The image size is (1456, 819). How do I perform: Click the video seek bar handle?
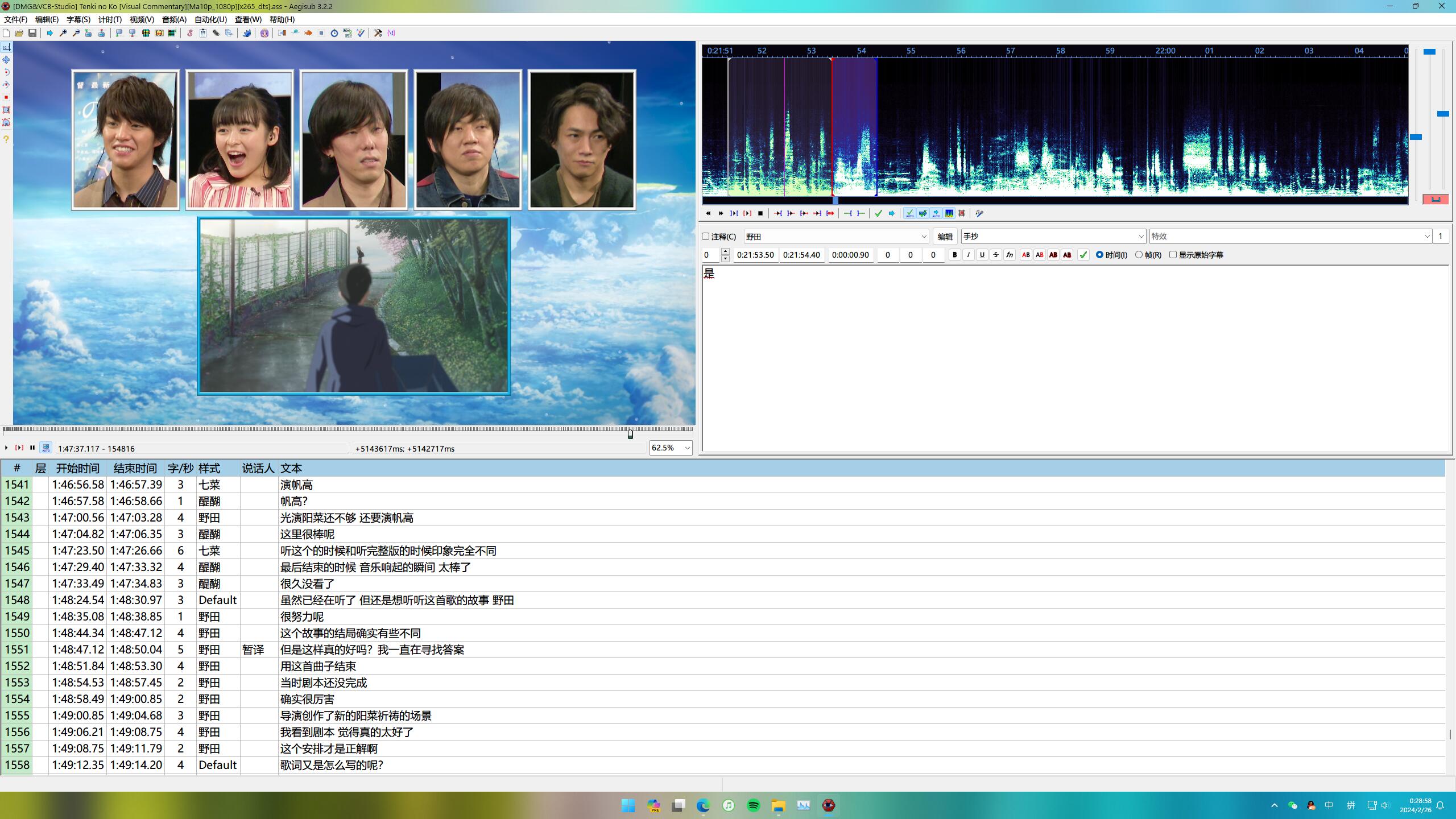coord(630,434)
